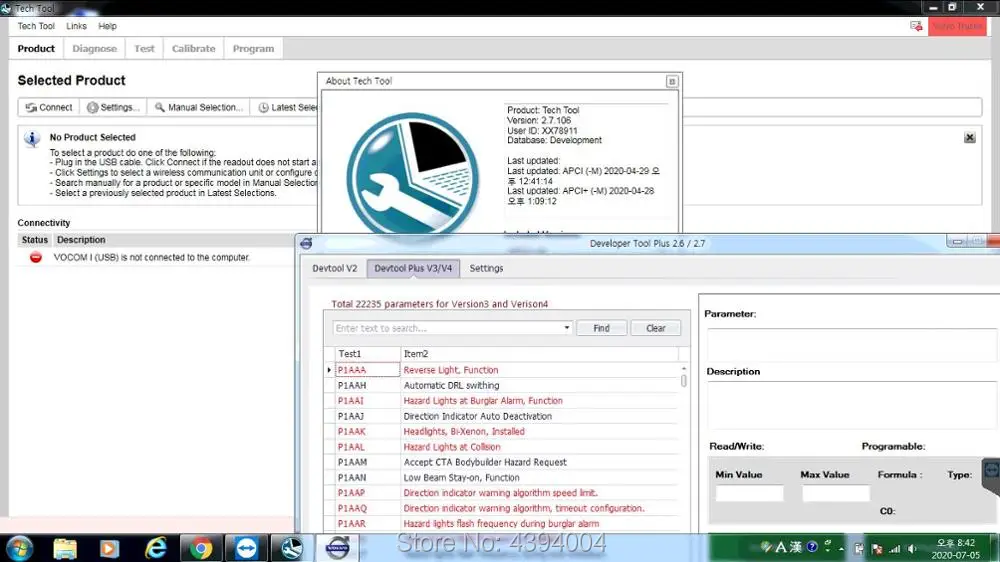The height and width of the screenshot is (562, 1000).
Task: Click the Tech Tool logo in About dialog
Action: [x=413, y=174]
